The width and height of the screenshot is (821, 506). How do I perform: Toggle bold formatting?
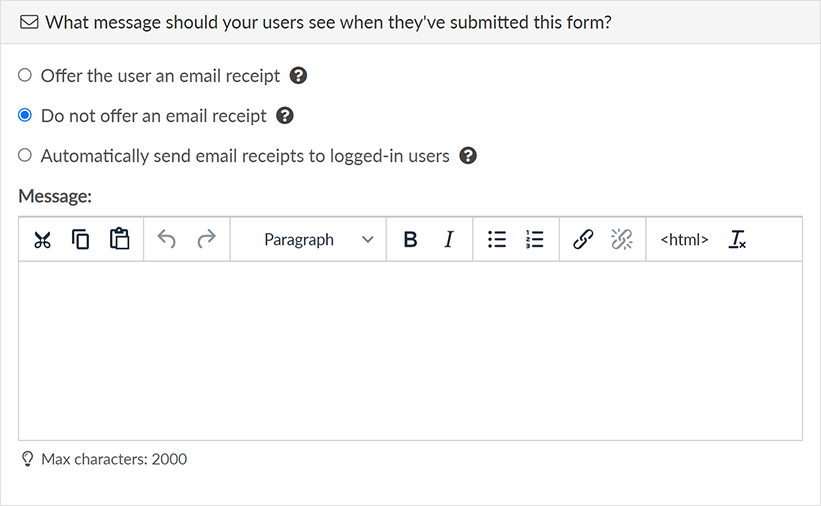point(410,240)
